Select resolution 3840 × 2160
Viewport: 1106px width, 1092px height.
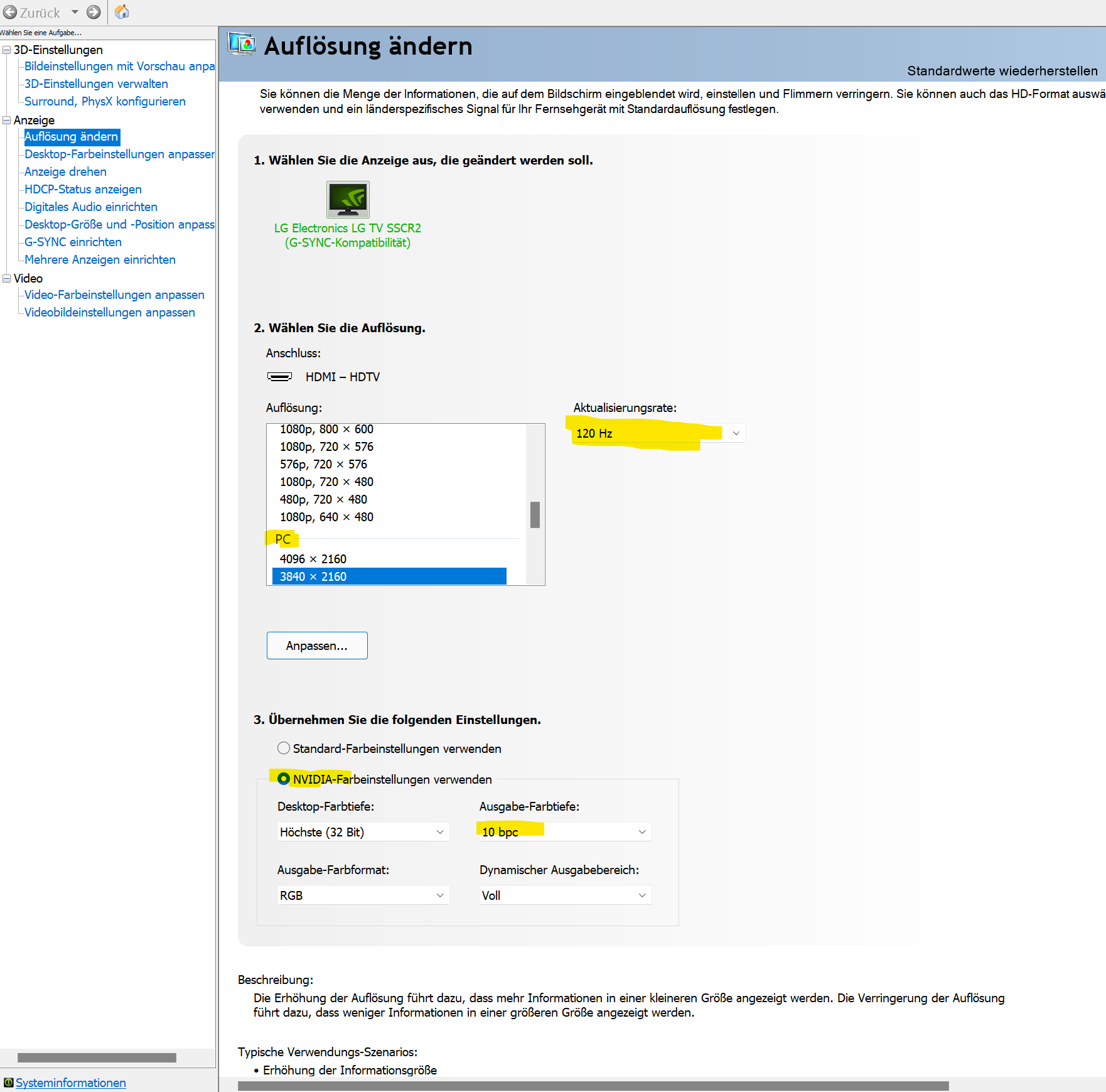[389, 576]
